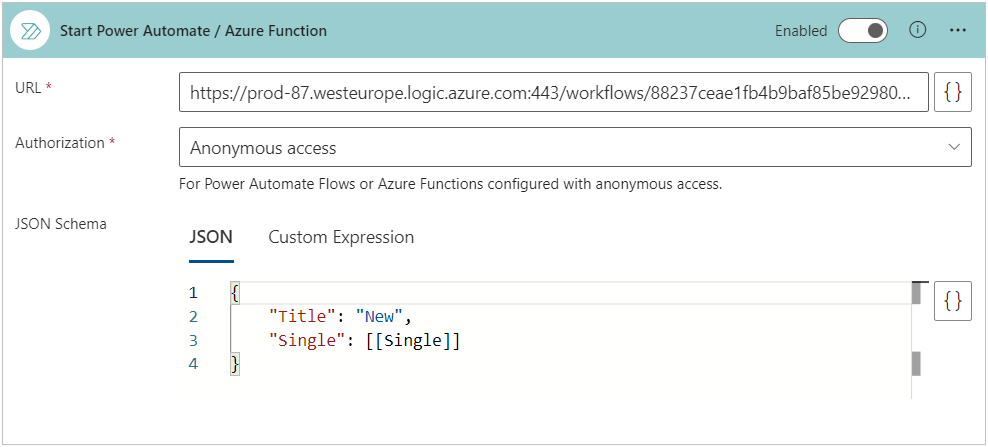
Task: Click the Power Automate action icon in header
Action: [x=30, y=31]
